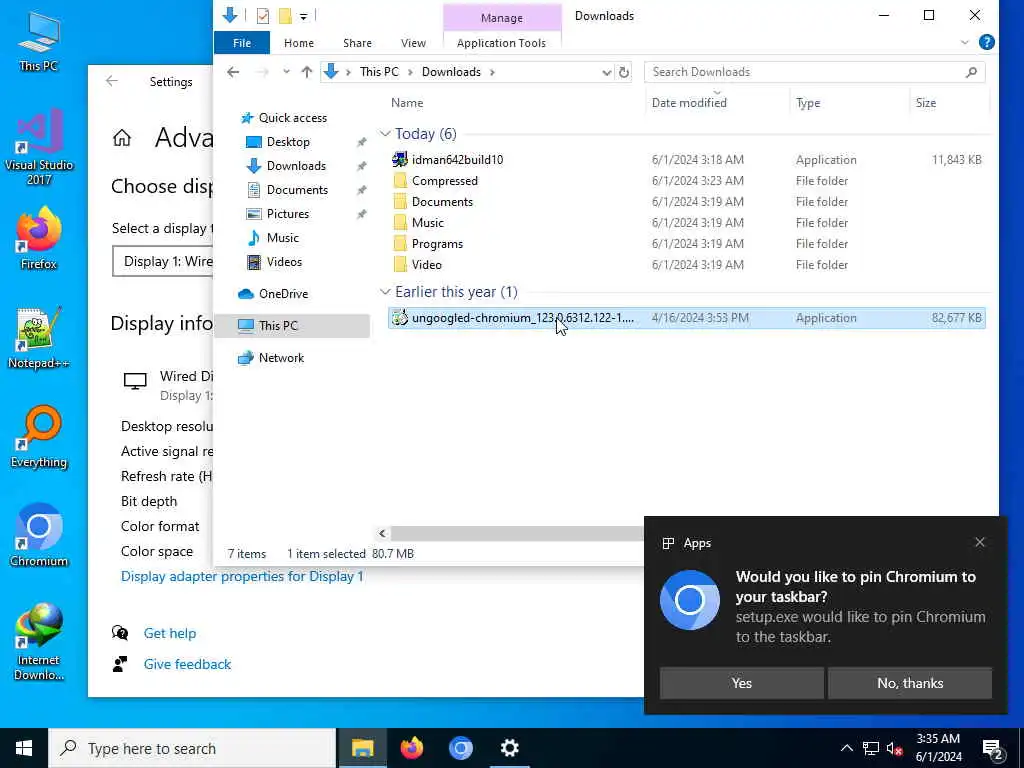Collapse the Earlier this year group
1024x768 pixels.
click(x=385, y=292)
